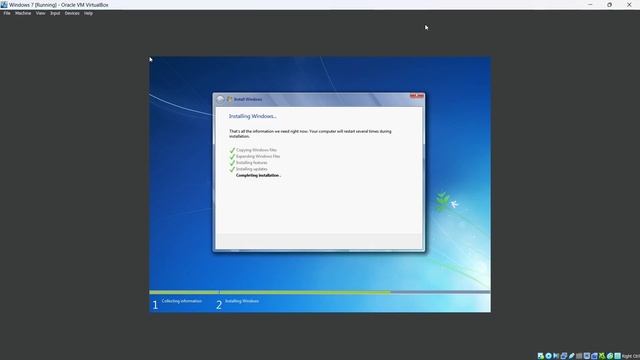Click the checkmark beside Installing features

coord(232,163)
